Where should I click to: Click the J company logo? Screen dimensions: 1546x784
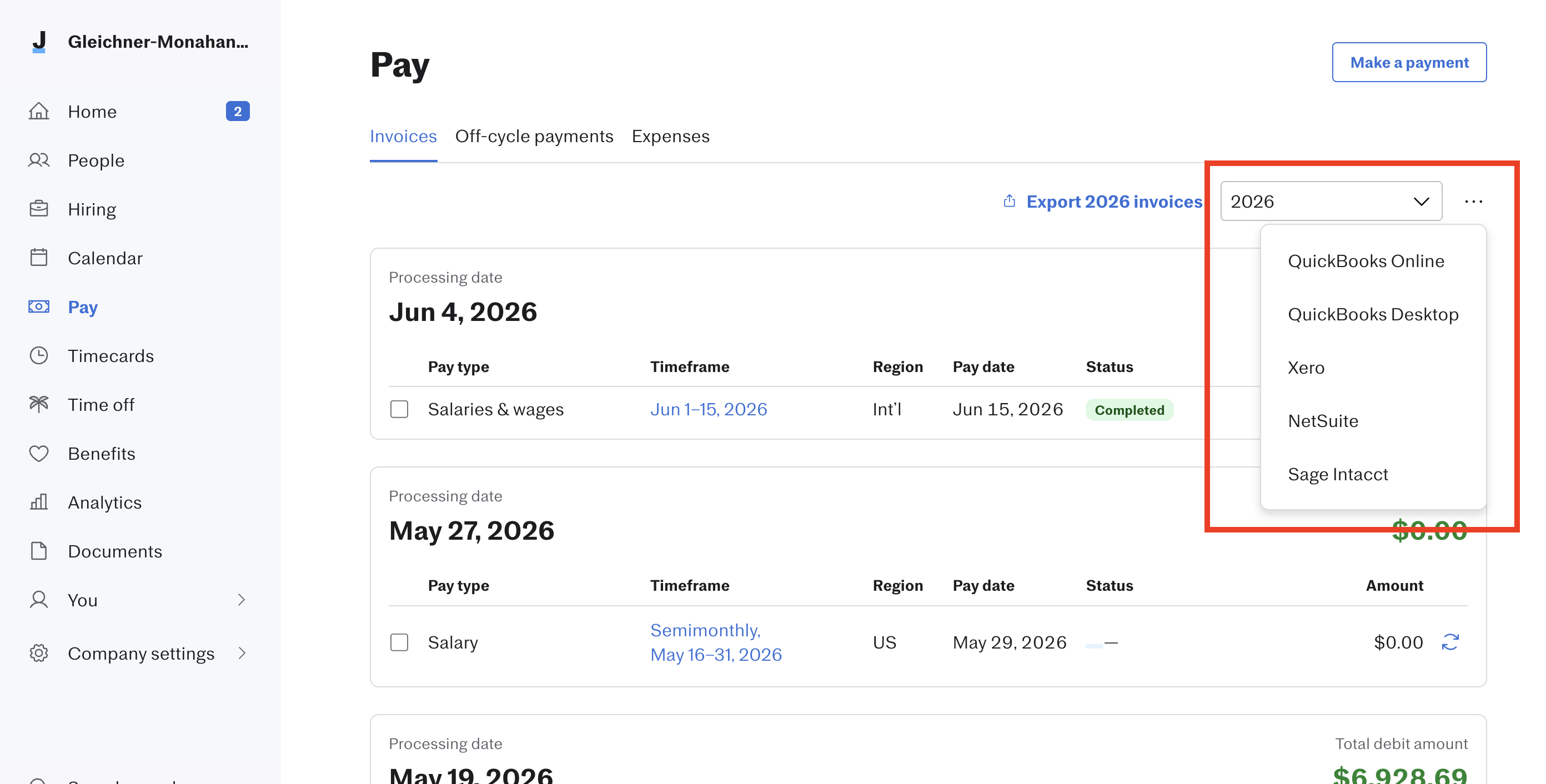(x=39, y=42)
